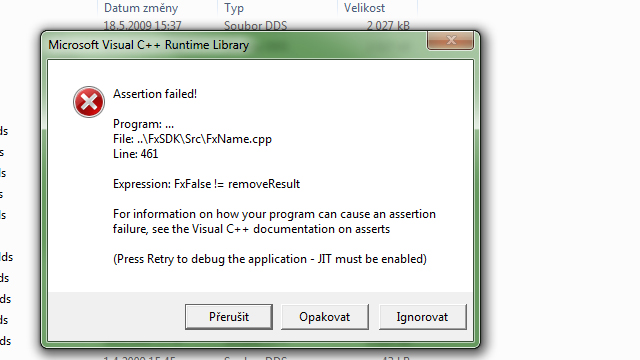Select the Ignorovat button
This screenshot has height=360, width=640.
(422, 317)
